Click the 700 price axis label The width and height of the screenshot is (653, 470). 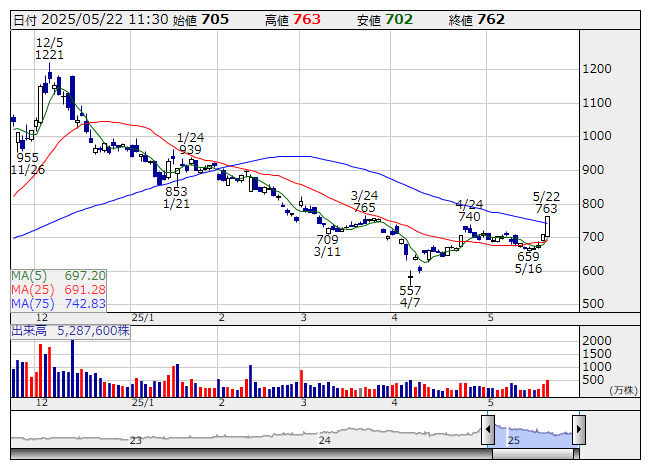pos(593,237)
